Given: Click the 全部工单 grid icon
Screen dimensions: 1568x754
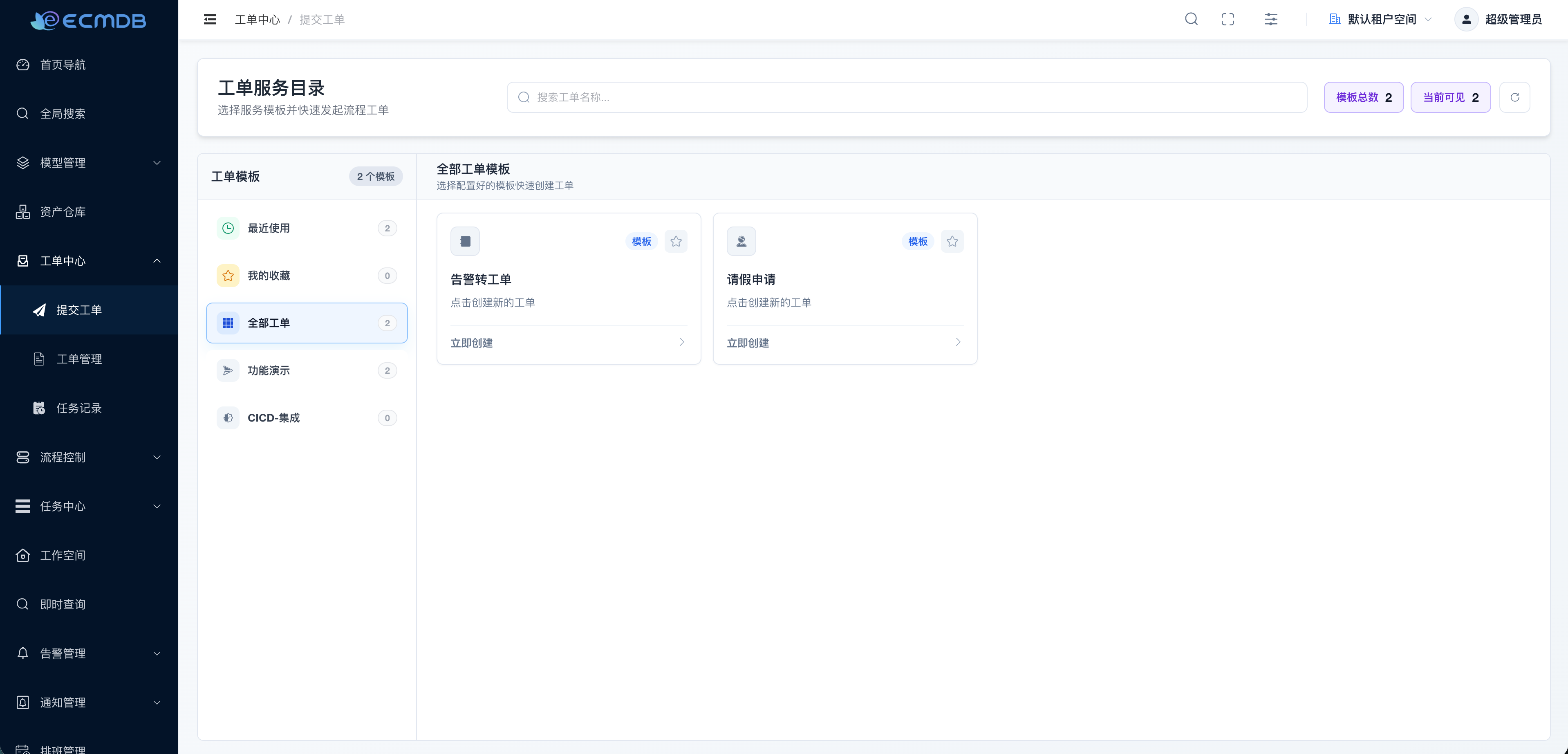Looking at the screenshot, I should pos(228,323).
